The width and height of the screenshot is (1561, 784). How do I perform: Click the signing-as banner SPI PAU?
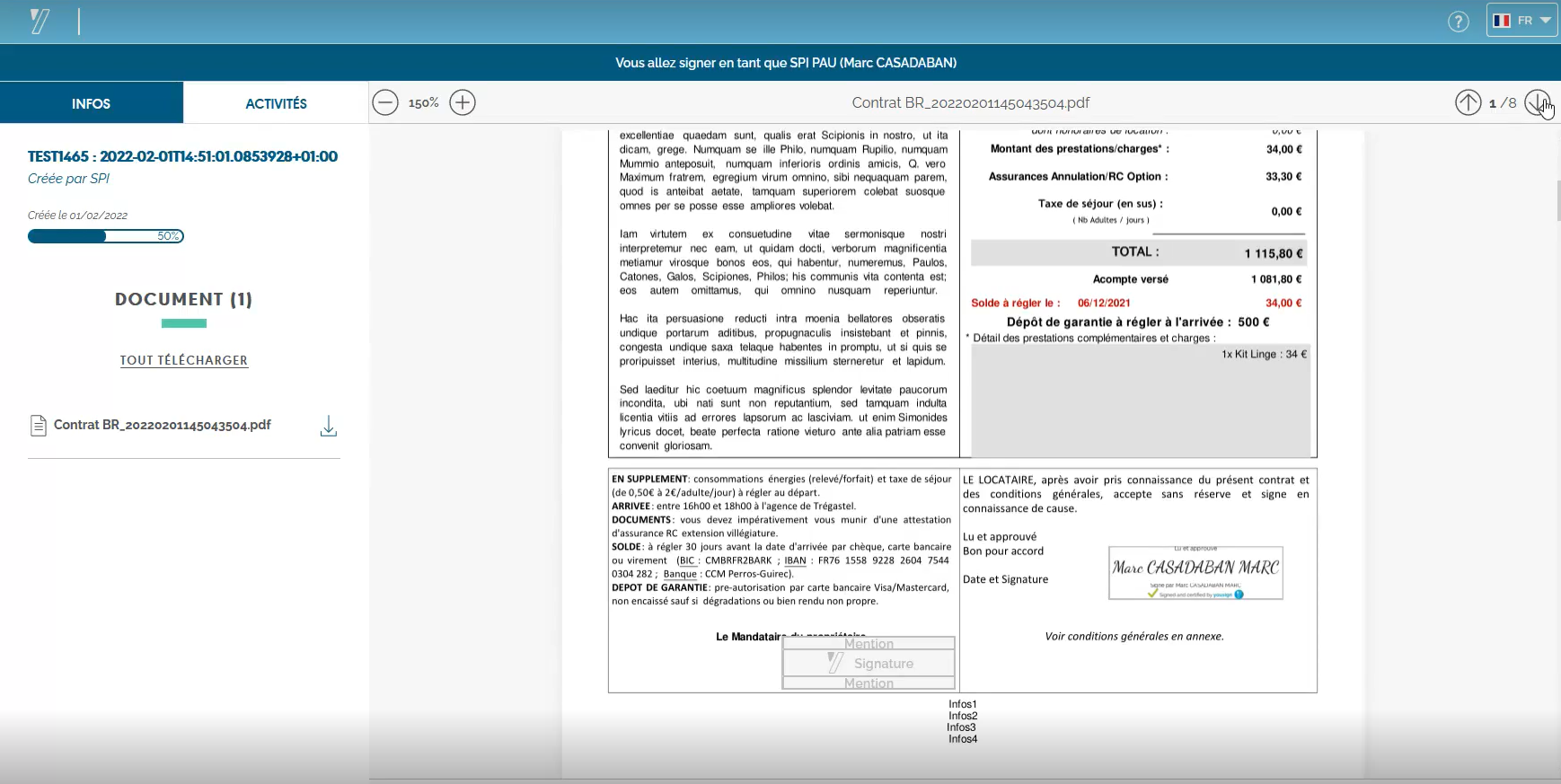[x=786, y=63]
